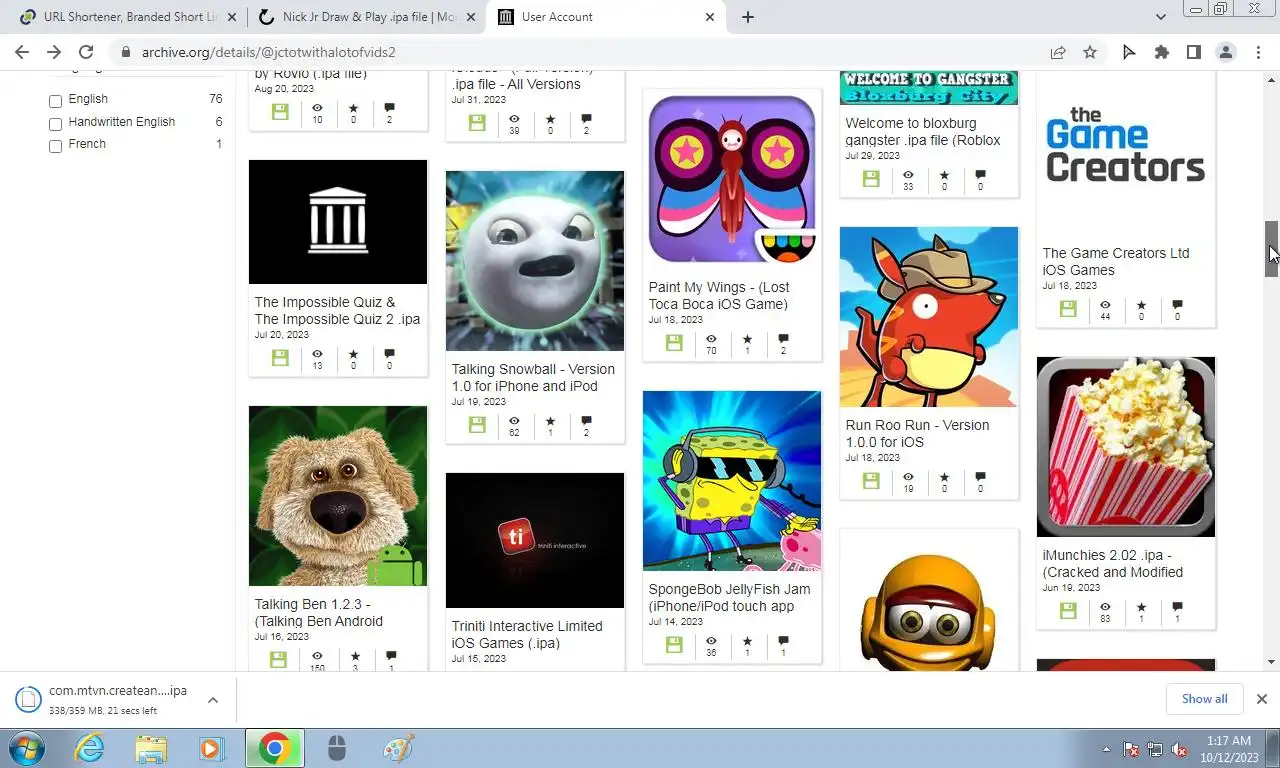Screen dimensions: 1280x768
Task: Open The Game Creators Ltd iOS Games link
Action: (1116, 262)
